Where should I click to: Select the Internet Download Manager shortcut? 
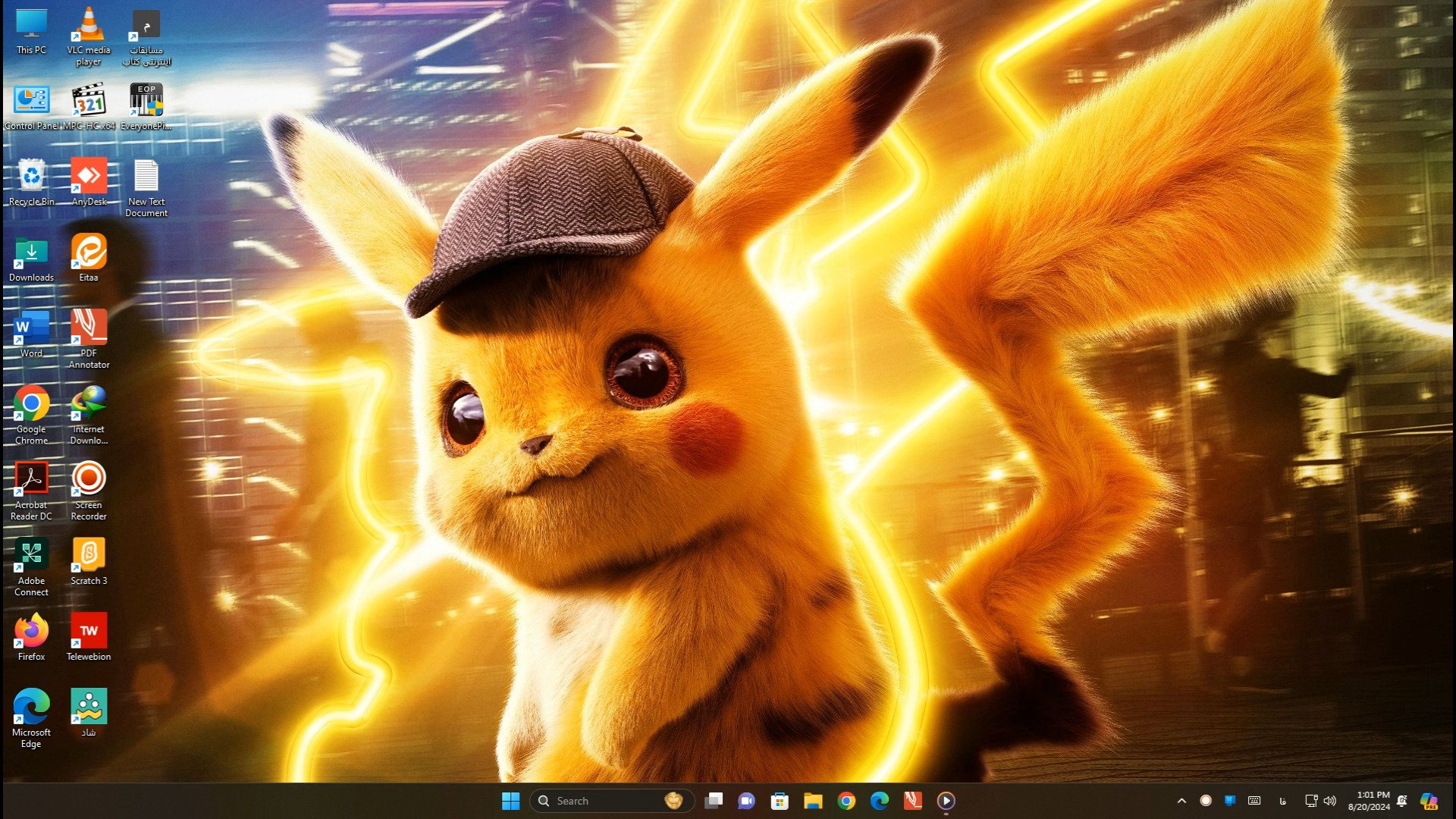(89, 416)
